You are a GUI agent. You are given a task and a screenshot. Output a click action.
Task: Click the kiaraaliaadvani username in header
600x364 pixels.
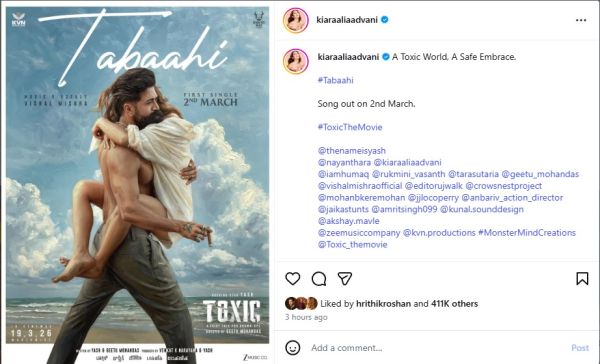pyautogui.click(x=347, y=20)
